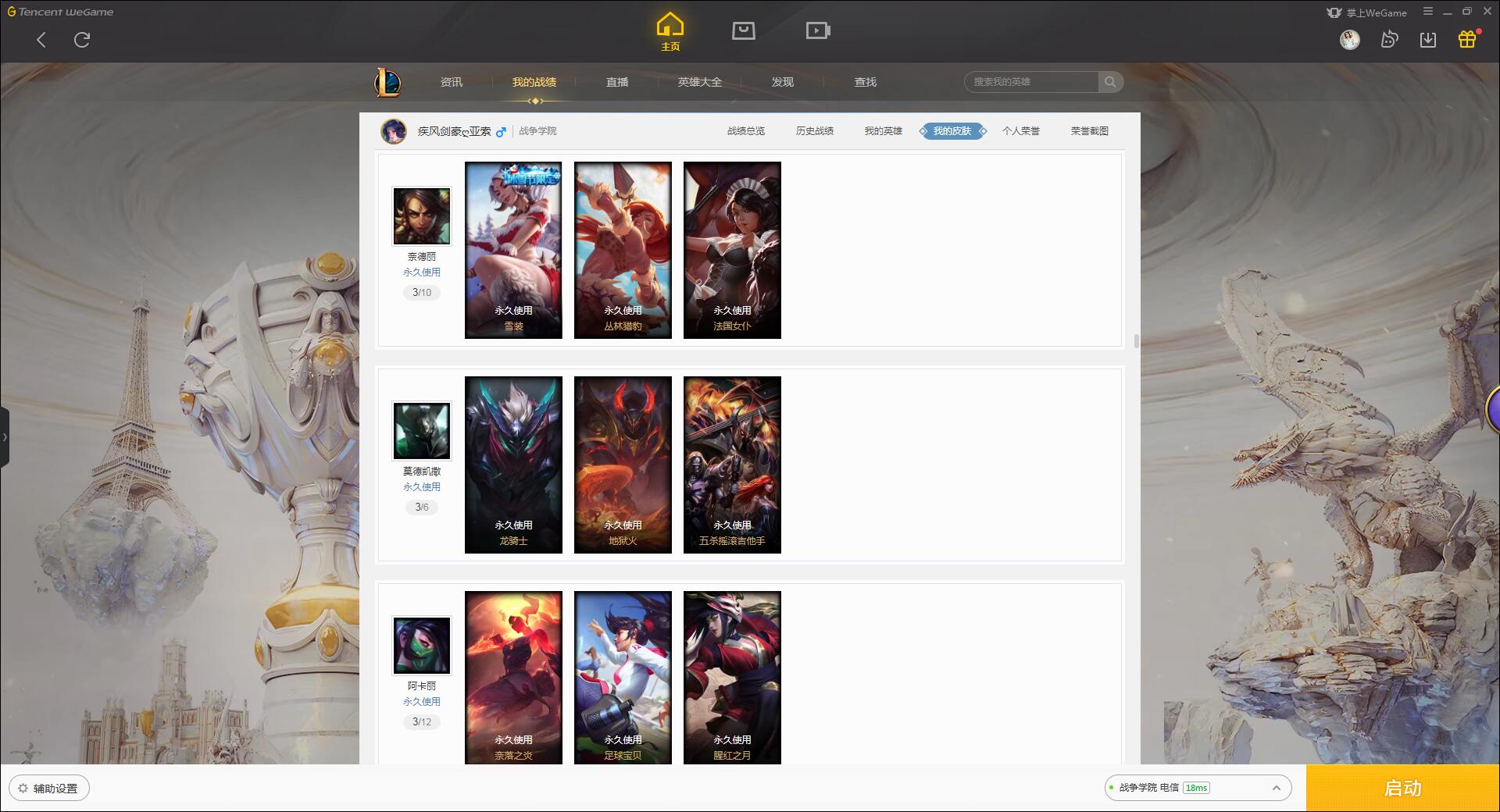Expand the server selector 战争学院 电信
Viewport: 1500px width, 812px height.
pyautogui.click(x=1198, y=788)
